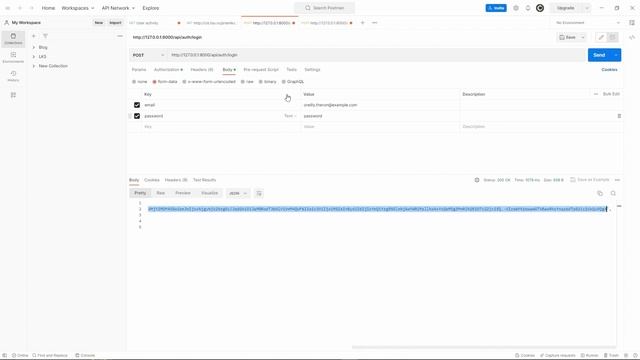
Task: Open the Cookies link below Send
Action: click(x=609, y=70)
